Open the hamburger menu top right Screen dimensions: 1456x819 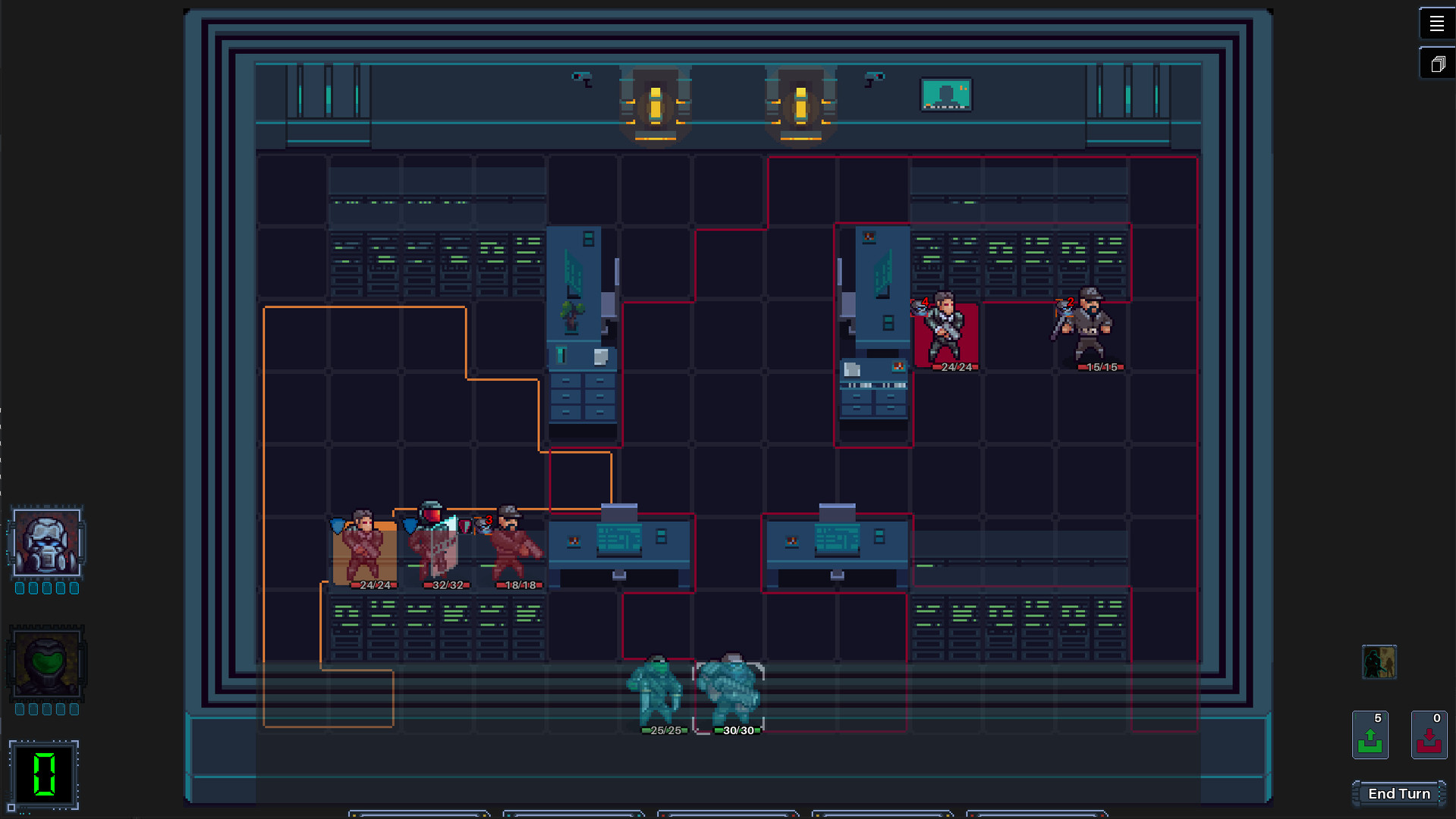coord(1436,23)
